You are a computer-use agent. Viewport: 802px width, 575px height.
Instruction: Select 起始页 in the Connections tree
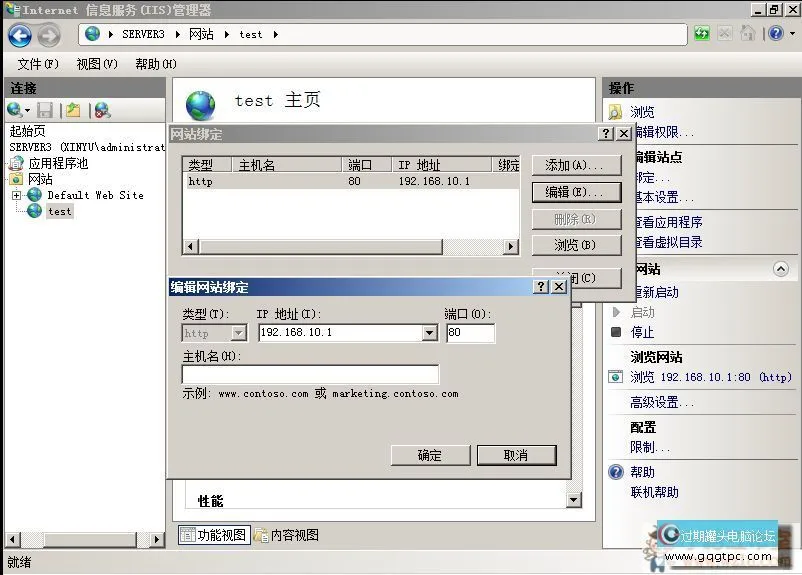tap(28, 131)
